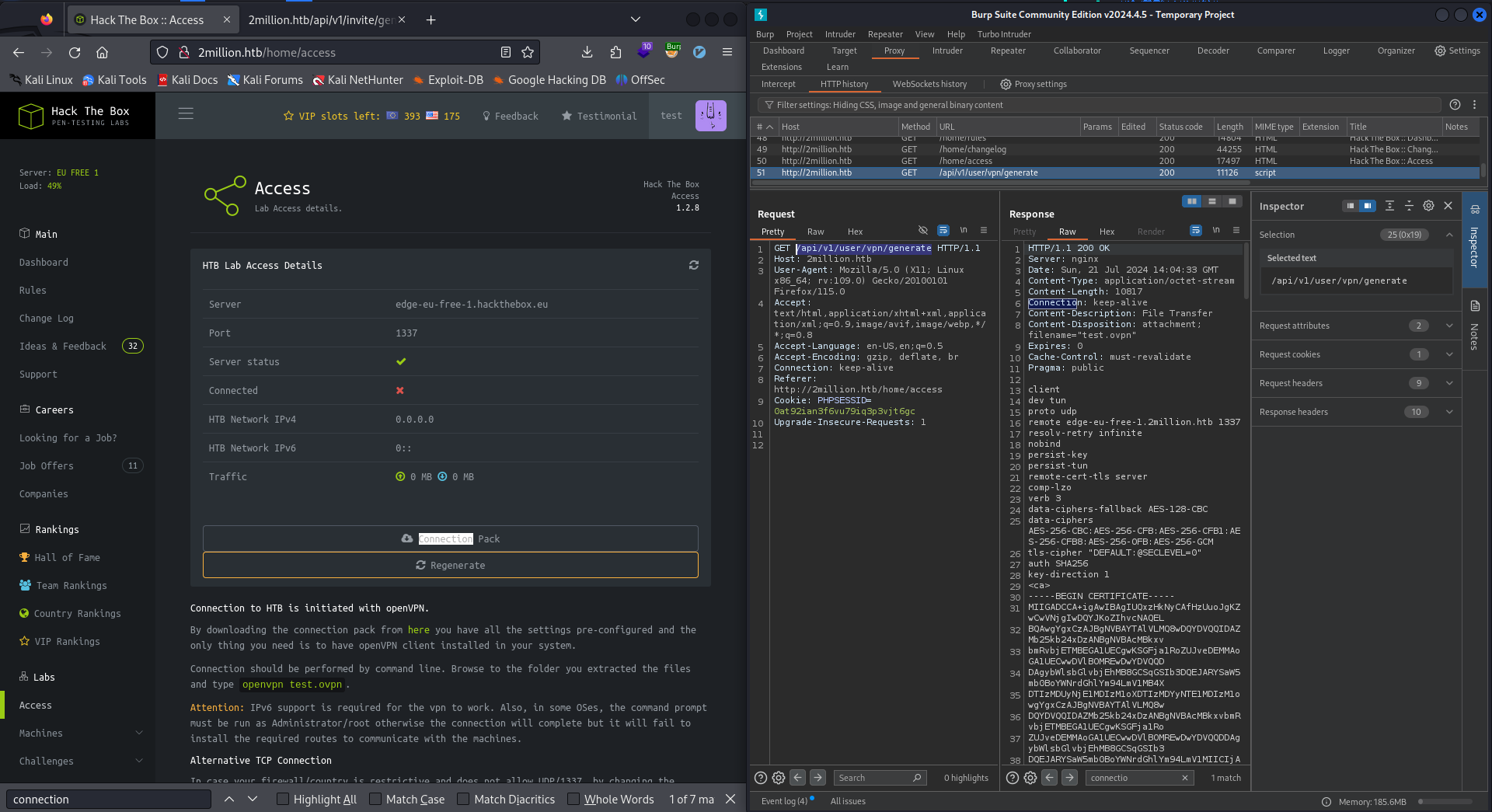Viewport: 1492px width, 812px height.
Task: Close the Hack The Box :: Access tab
Action: 226,19
